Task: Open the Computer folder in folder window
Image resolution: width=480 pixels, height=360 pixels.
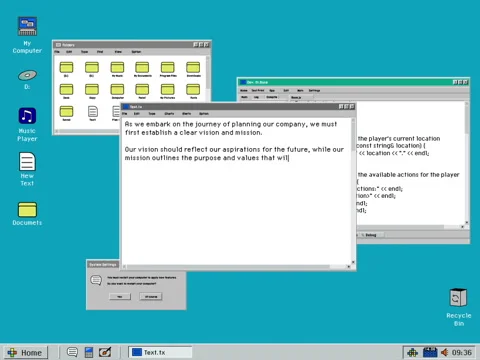Action: pyautogui.click(x=117, y=91)
